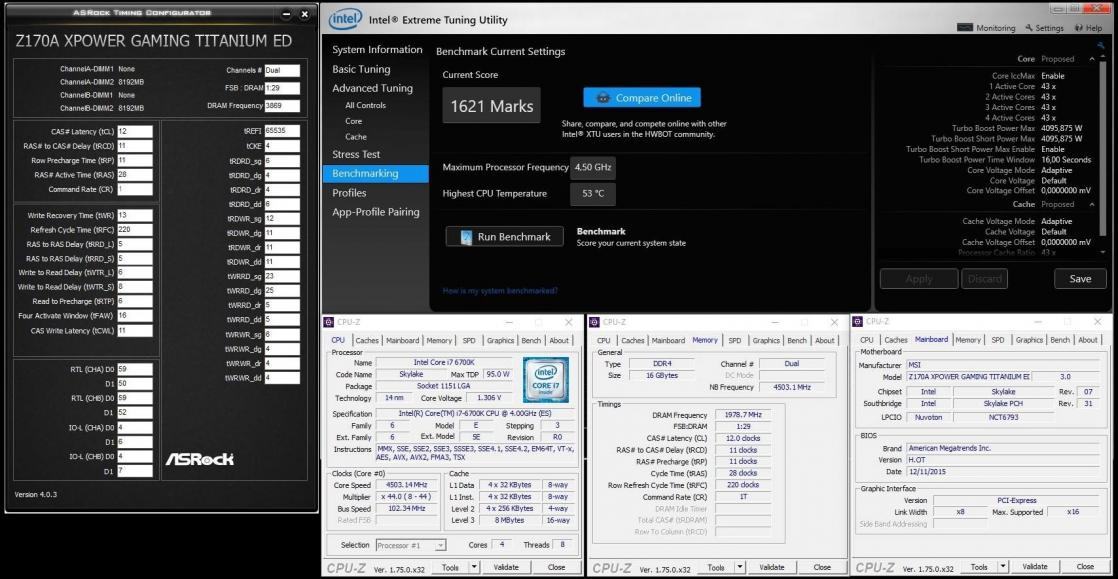Viewport: 1118px width, 579px height.
Task: Select Advanced Tuning in the XTU sidebar
Action: tap(372, 88)
